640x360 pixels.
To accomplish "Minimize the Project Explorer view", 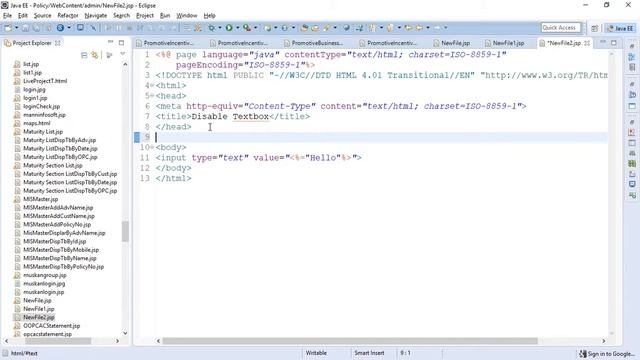I will click(111, 42).
